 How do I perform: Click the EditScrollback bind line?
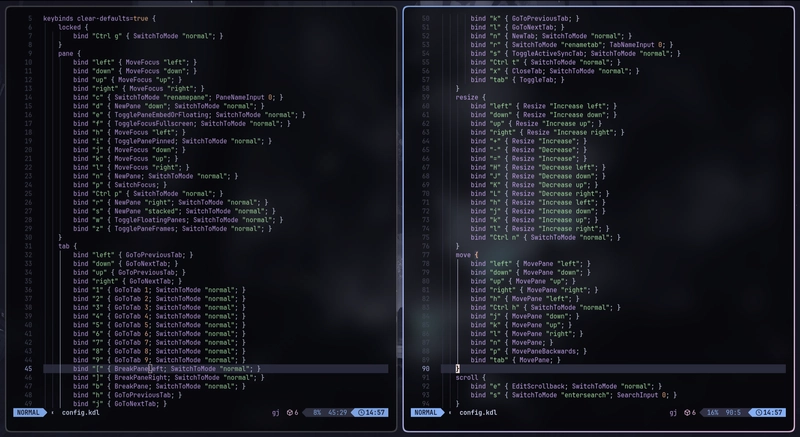point(566,387)
